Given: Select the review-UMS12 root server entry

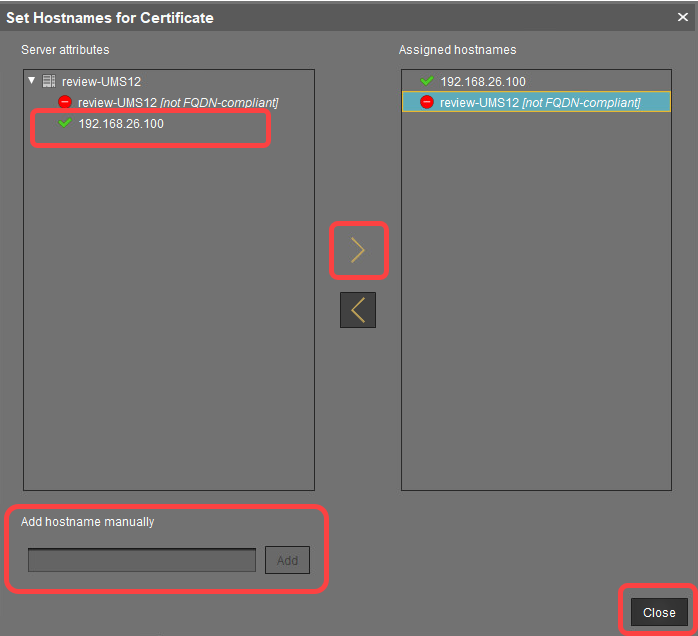Looking at the screenshot, I should click(99, 81).
